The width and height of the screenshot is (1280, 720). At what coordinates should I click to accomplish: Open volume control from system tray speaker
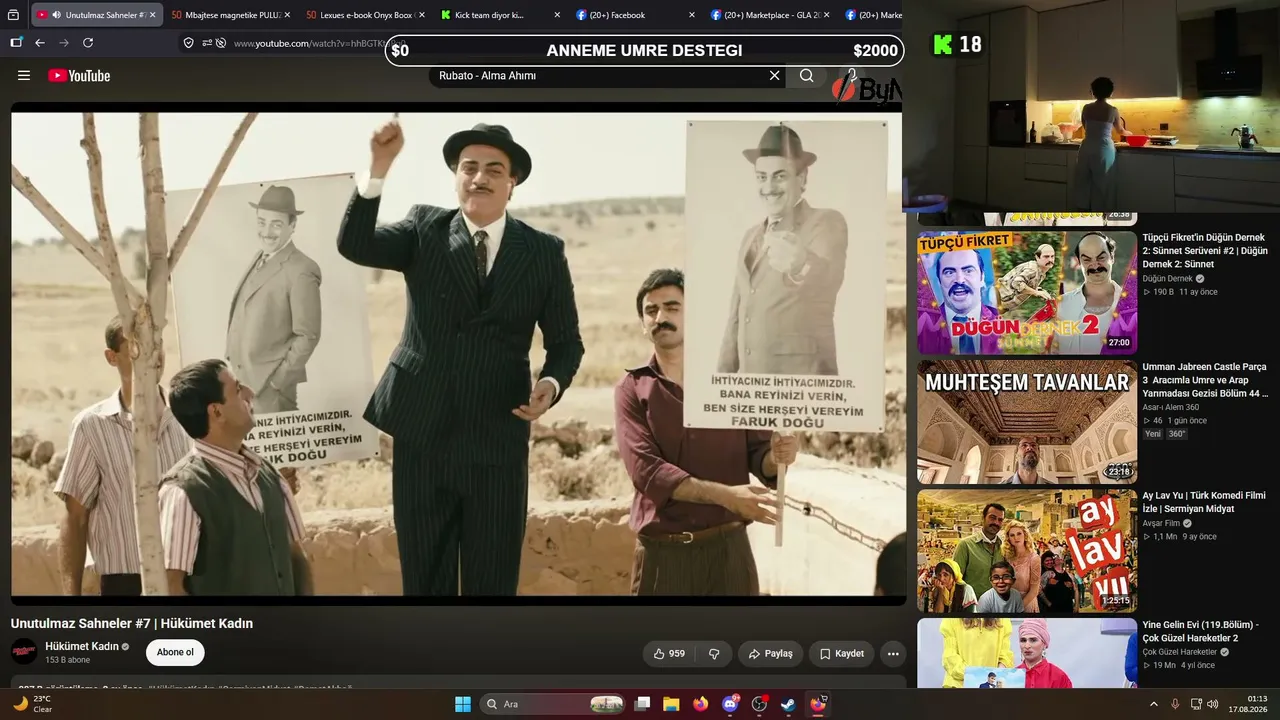tap(1213, 704)
